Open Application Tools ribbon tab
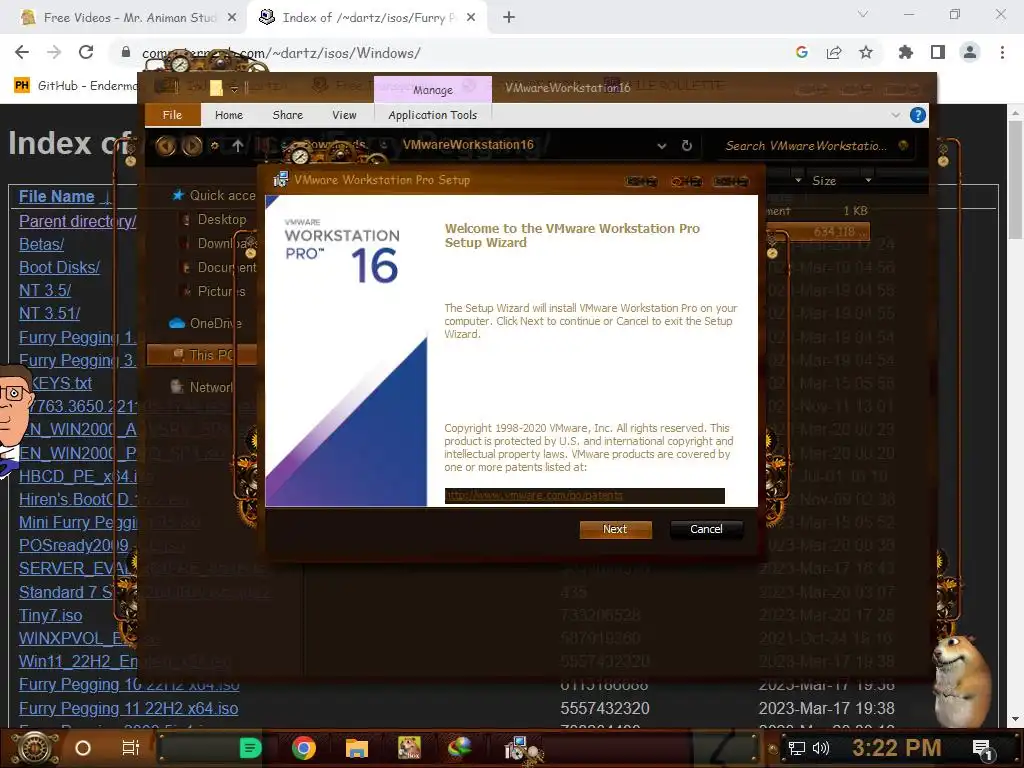The height and width of the screenshot is (768, 1024). [x=432, y=115]
